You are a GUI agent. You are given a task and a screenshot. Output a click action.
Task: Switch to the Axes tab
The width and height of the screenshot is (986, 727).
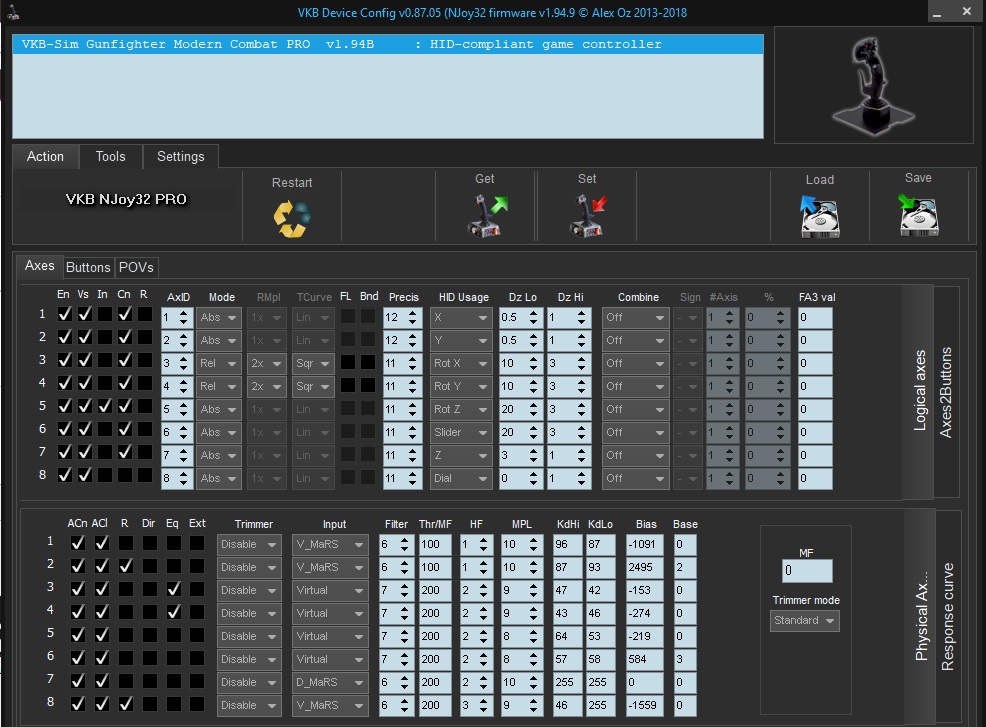point(40,266)
